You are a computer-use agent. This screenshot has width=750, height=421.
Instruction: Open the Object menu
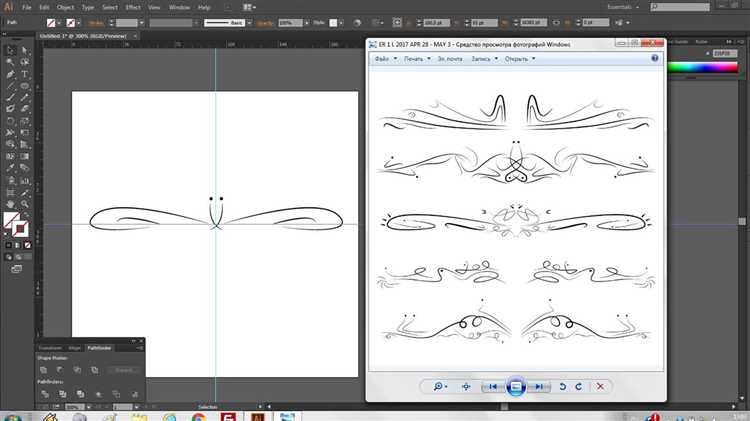tap(65, 7)
